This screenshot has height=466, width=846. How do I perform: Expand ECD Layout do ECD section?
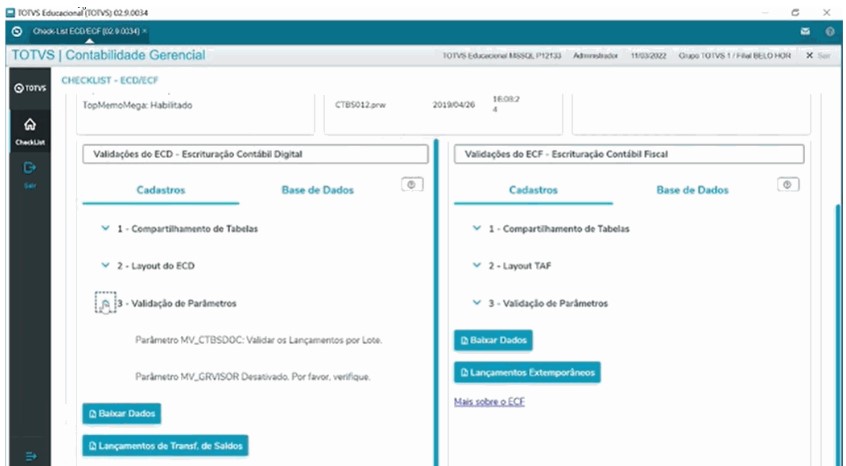coord(105,265)
